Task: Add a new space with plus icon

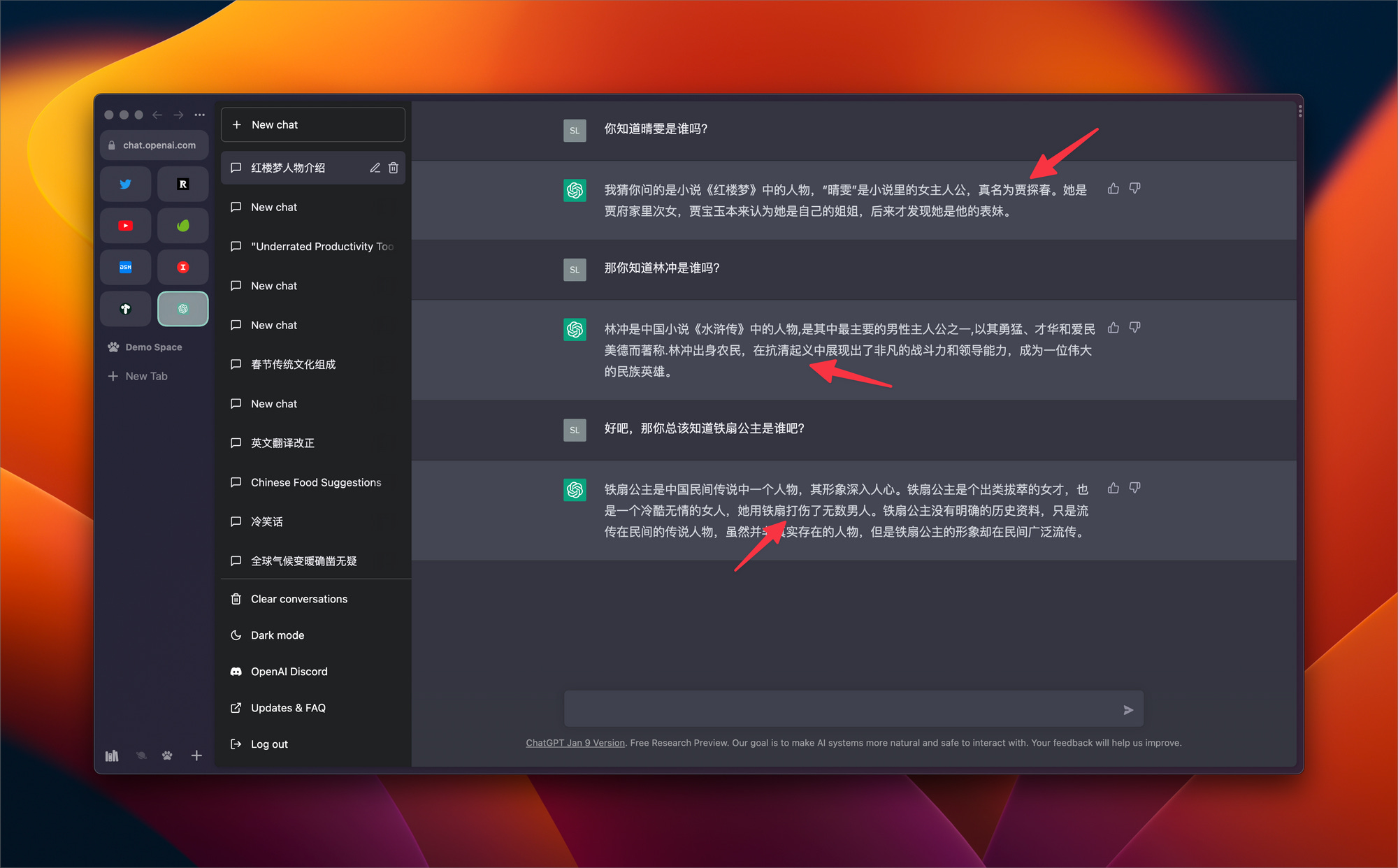Action: point(196,755)
